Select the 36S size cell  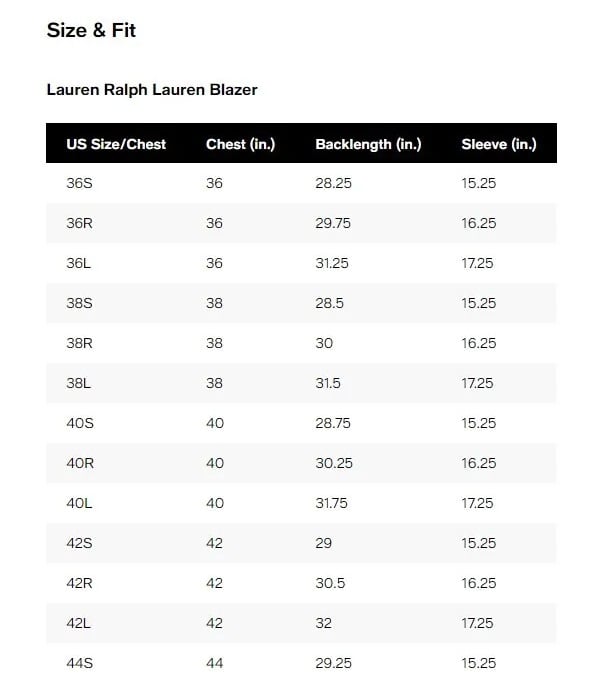(79, 184)
